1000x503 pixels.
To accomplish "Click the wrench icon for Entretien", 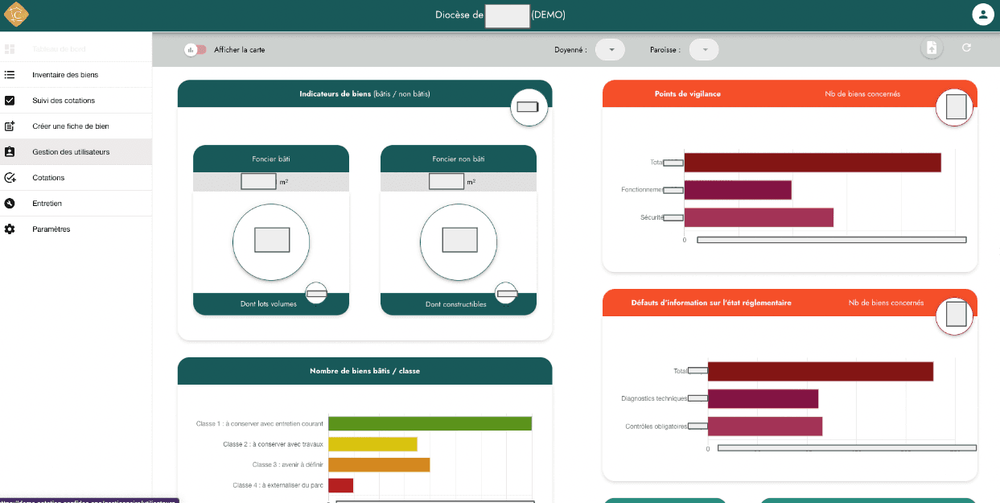I will [9, 203].
